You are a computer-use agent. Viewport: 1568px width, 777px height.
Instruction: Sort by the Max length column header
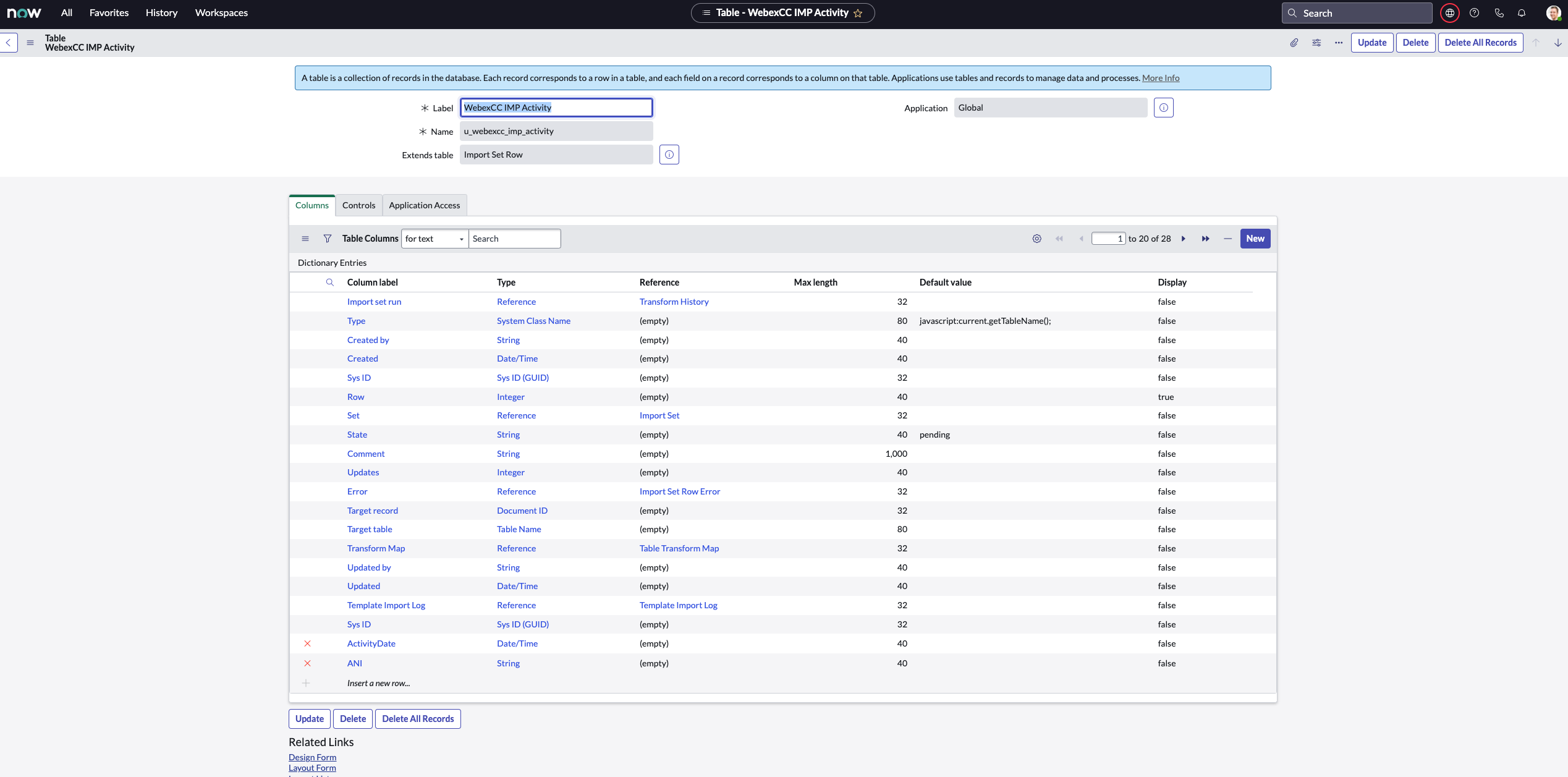816,282
